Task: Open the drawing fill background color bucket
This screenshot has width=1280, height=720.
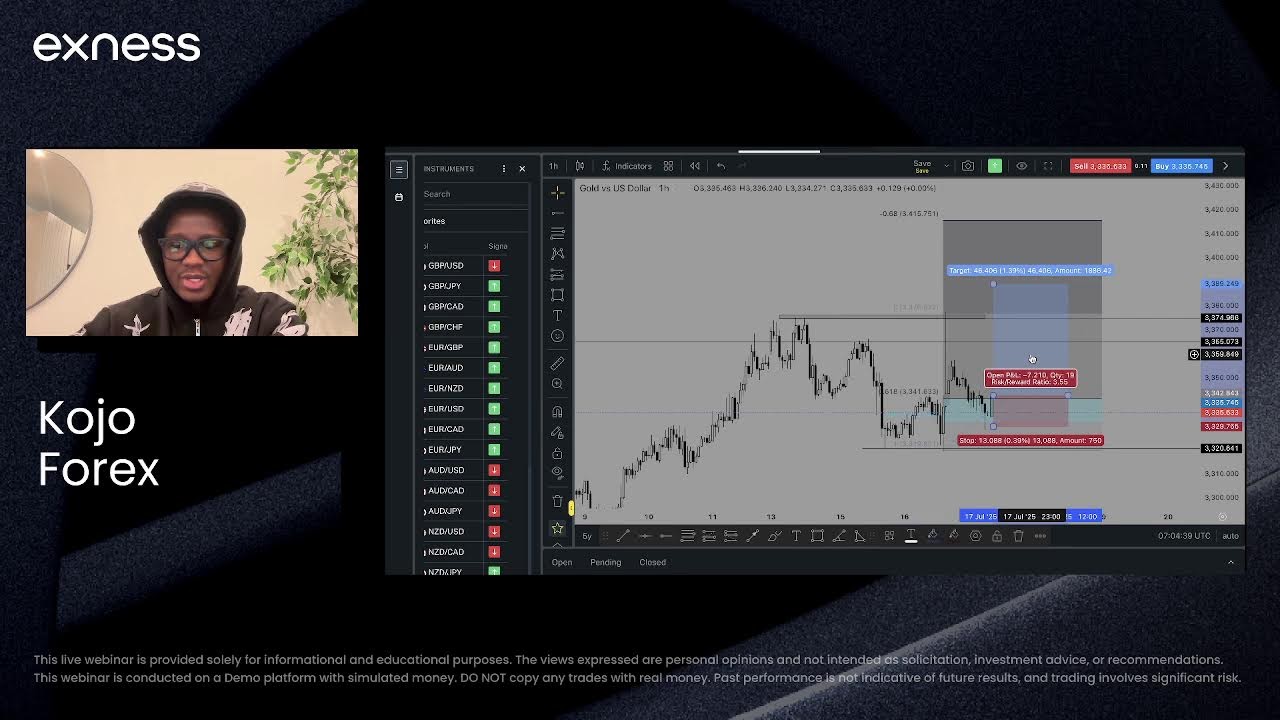Action: [933, 537]
